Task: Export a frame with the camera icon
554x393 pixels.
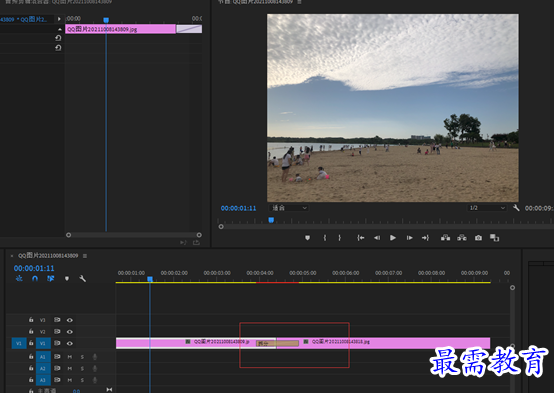Action: 478,238
